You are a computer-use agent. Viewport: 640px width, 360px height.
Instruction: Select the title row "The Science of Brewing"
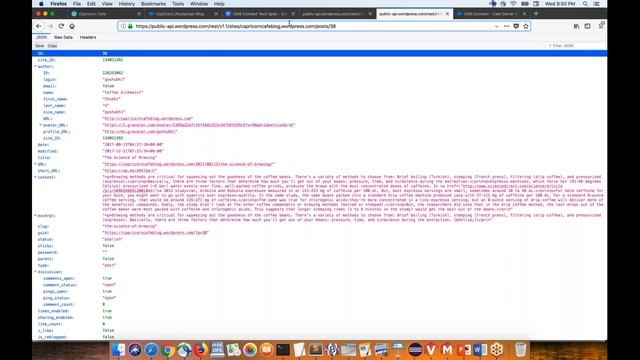320,158
